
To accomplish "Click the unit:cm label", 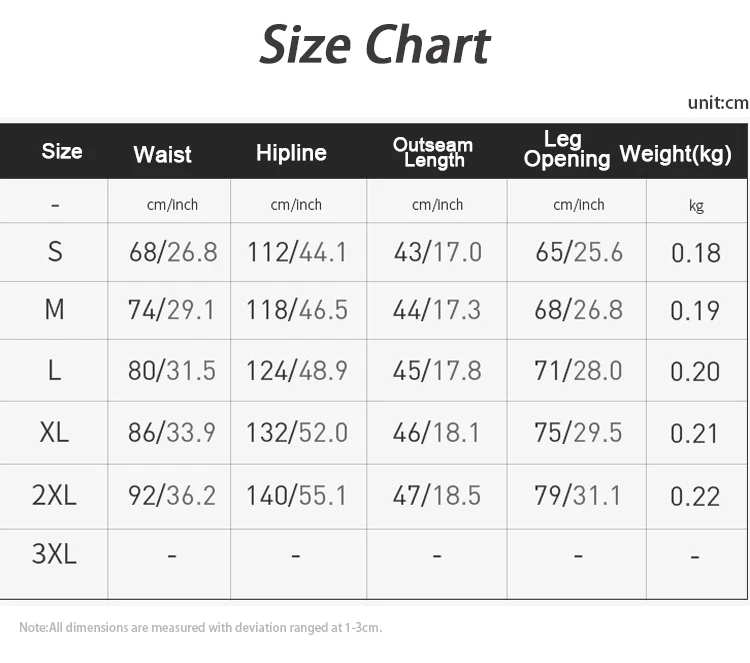I will [717, 102].
